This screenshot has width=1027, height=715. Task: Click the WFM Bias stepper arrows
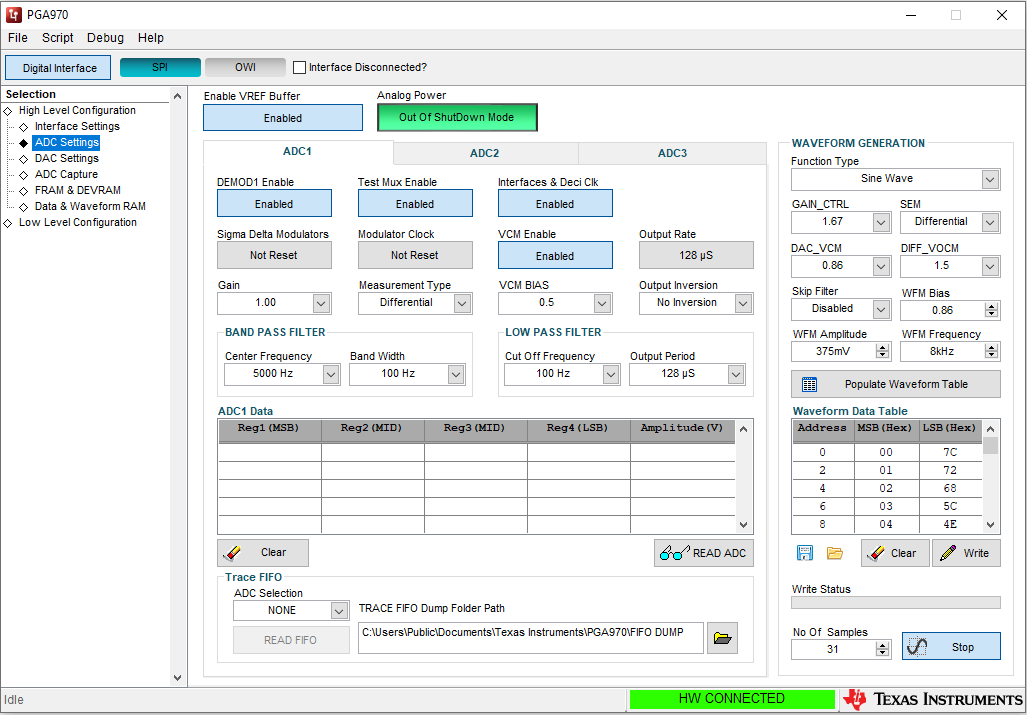(992, 310)
